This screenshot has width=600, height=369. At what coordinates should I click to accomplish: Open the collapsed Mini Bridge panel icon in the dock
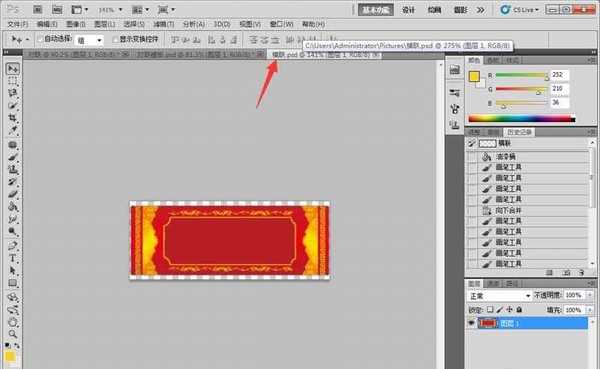click(455, 70)
